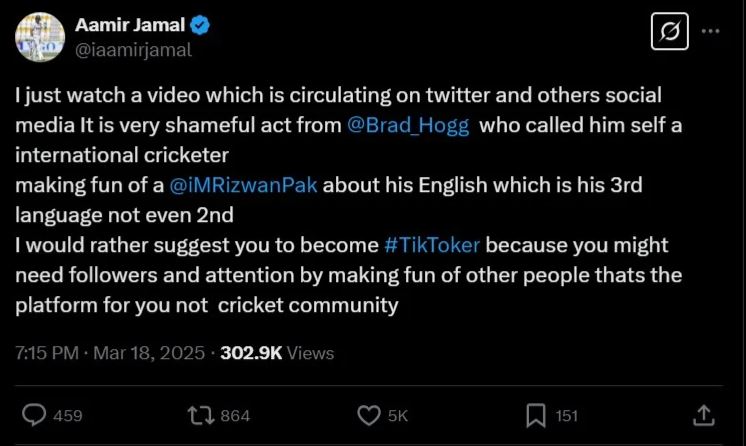746x446 pixels.
Task: Click the share upload arrow icon
Action: (x=703, y=414)
